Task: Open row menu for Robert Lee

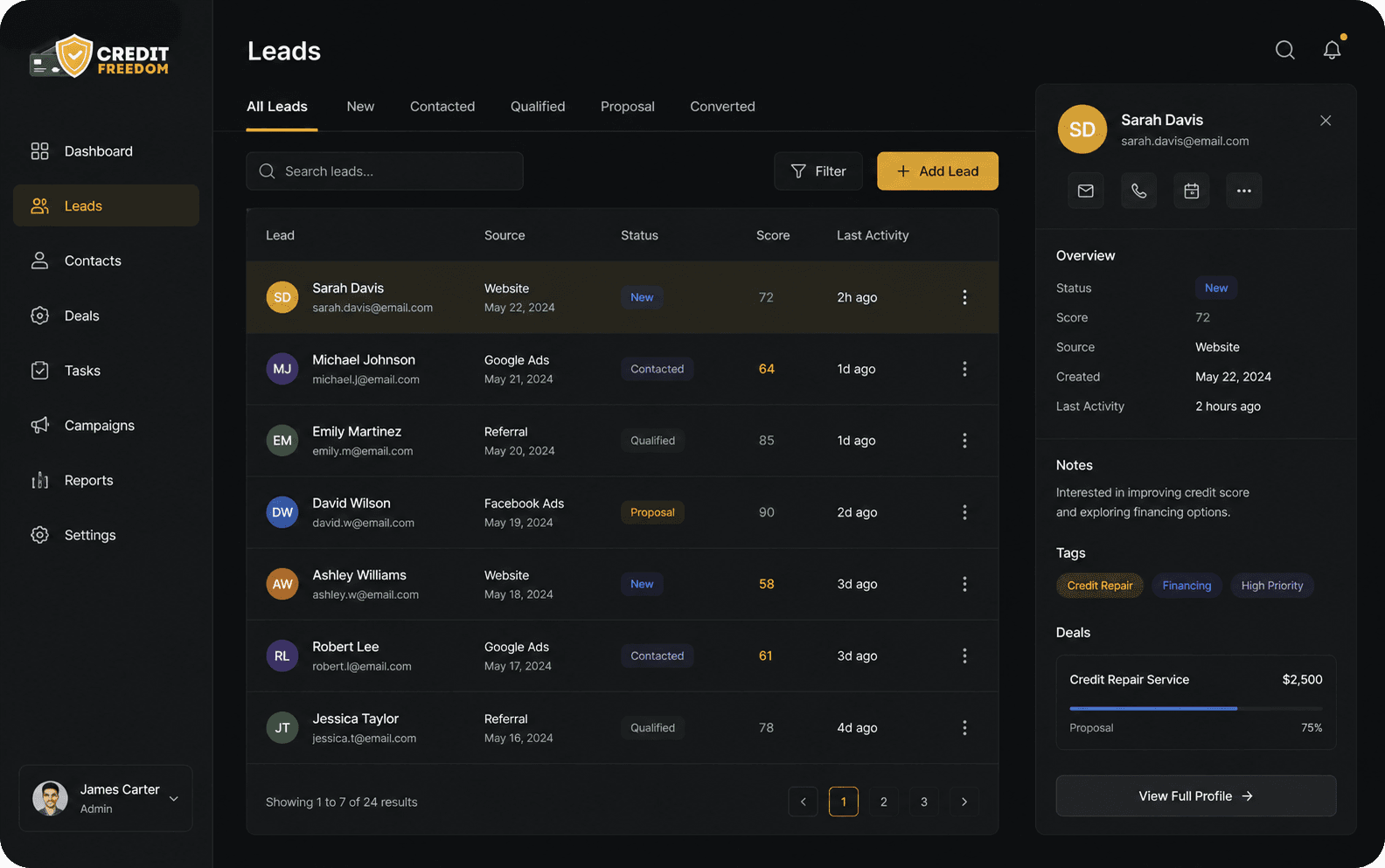Action: (964, 656)
